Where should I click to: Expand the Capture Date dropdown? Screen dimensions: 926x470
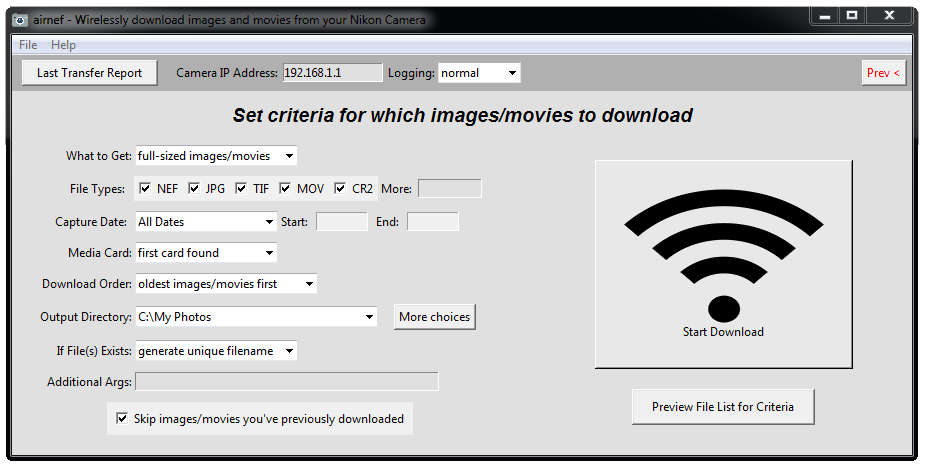click(x=206, y=221)
